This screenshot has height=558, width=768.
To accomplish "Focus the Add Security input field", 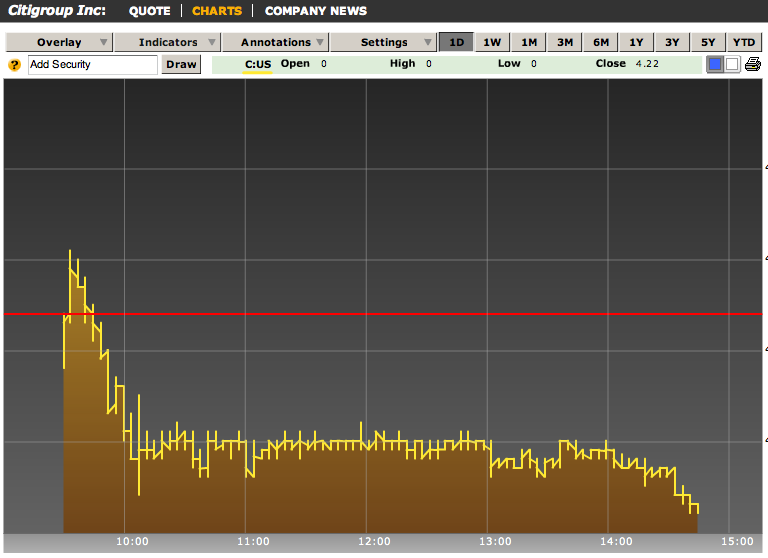I will (x=93, y=65).
